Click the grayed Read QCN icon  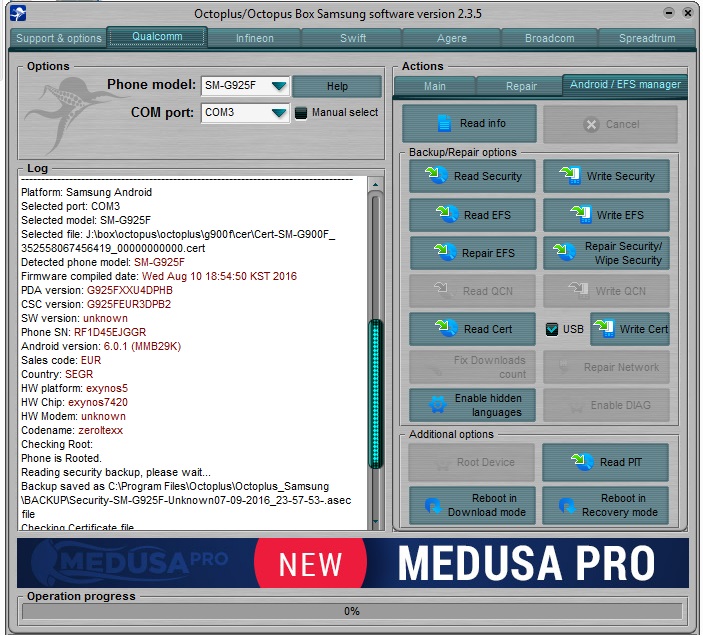click(442, 290)
